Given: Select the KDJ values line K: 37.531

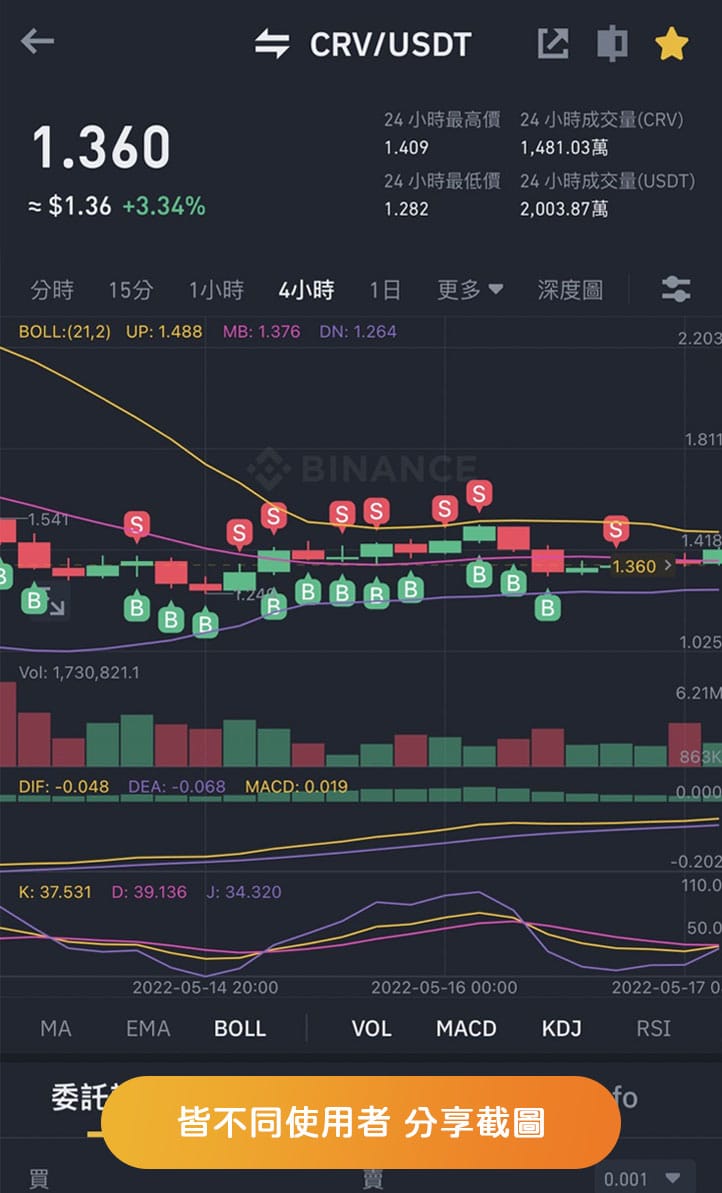Looking at the screenshot, I should [x=63, y=891].
